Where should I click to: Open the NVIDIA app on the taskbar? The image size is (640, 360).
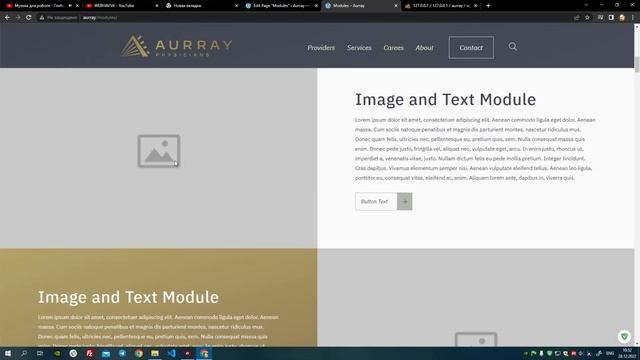[x=57, y=353]
